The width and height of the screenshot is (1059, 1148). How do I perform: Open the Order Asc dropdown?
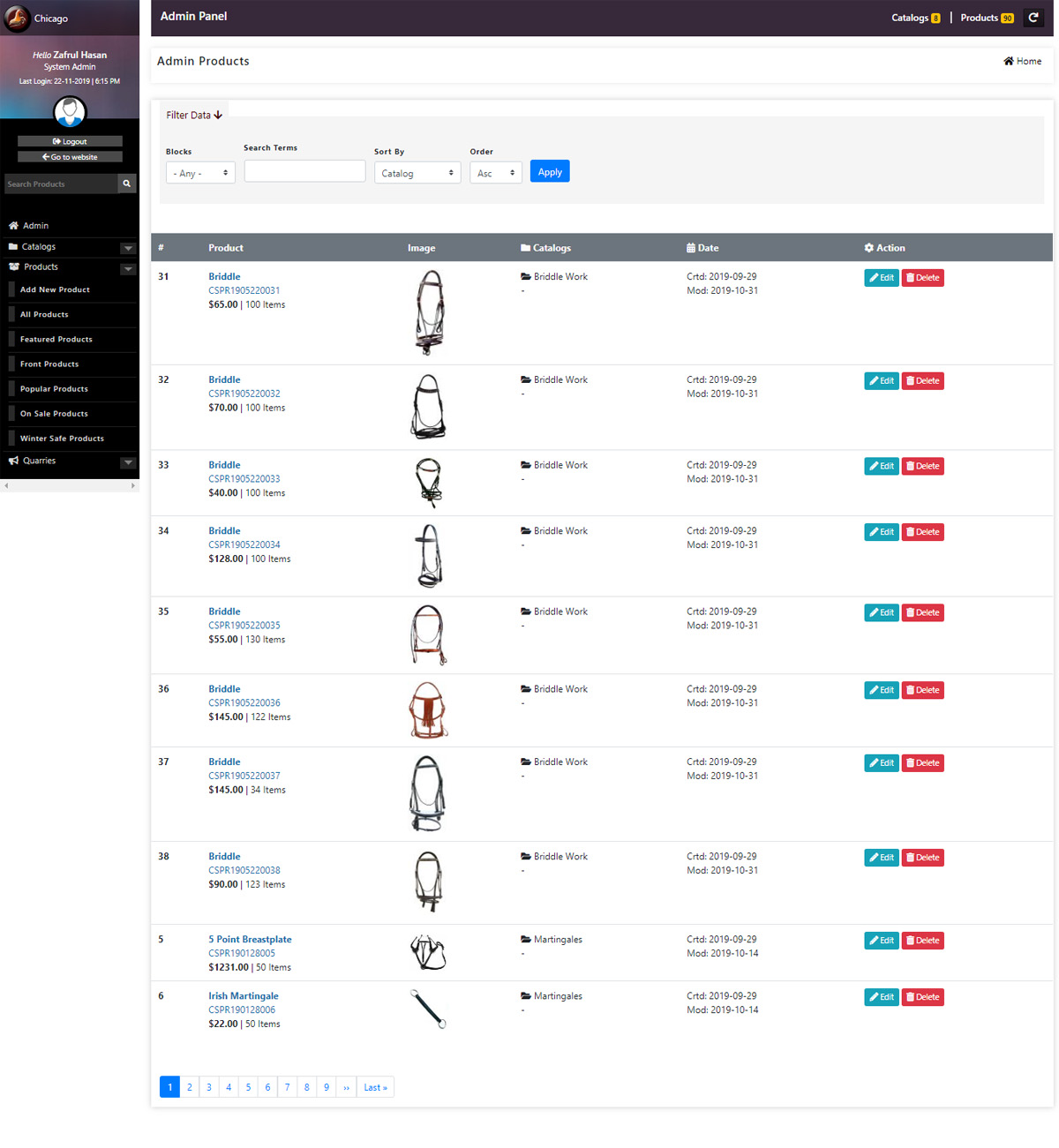tap(495, 173)
